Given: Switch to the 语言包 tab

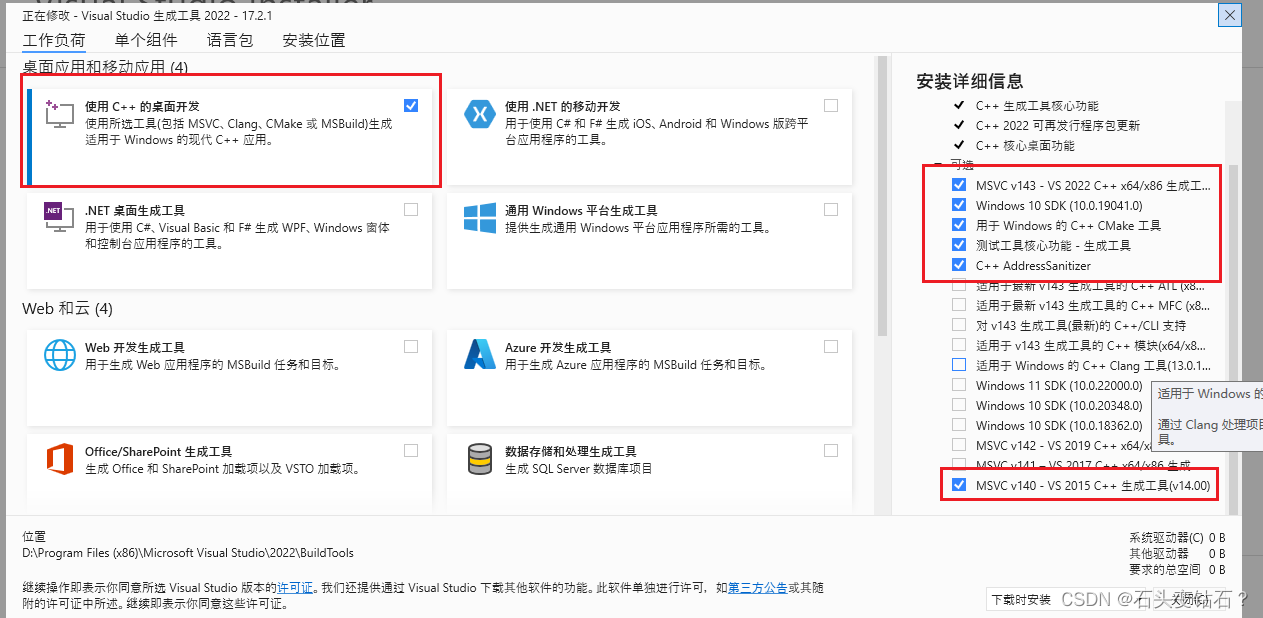Looking at the screenshot, I should (x=230, y=41).
